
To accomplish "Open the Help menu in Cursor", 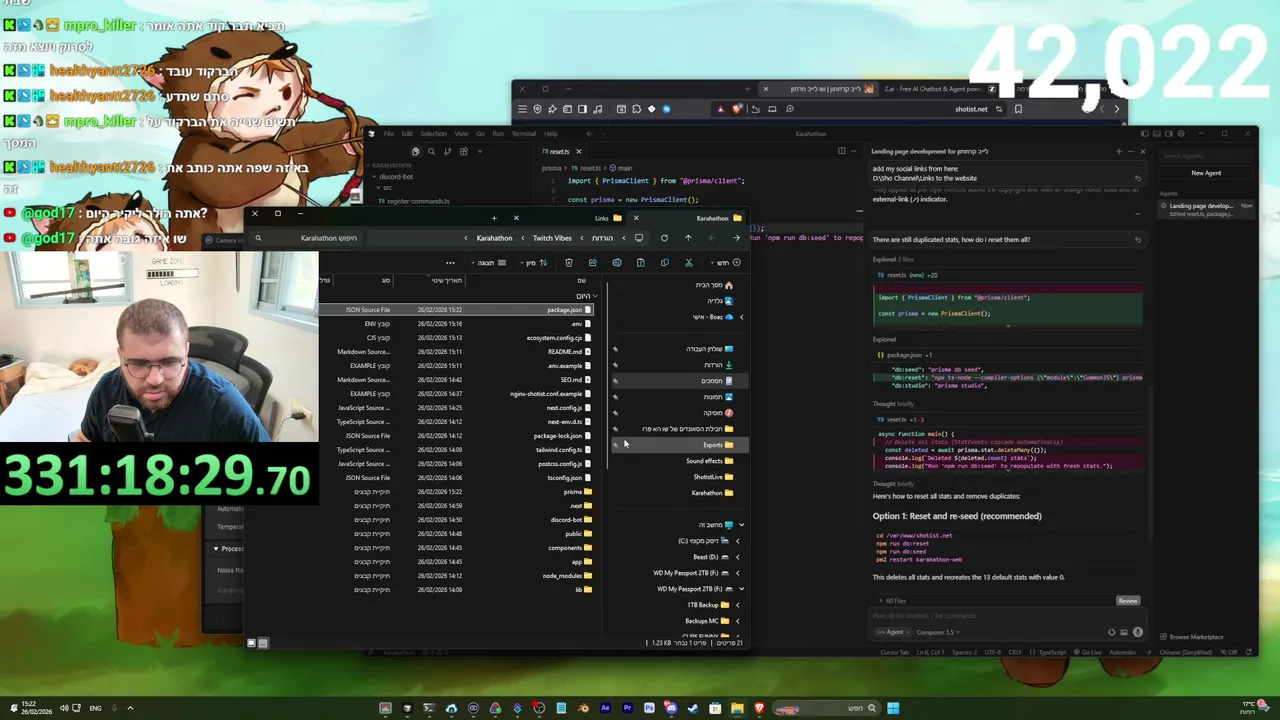I will pos(550,133).
